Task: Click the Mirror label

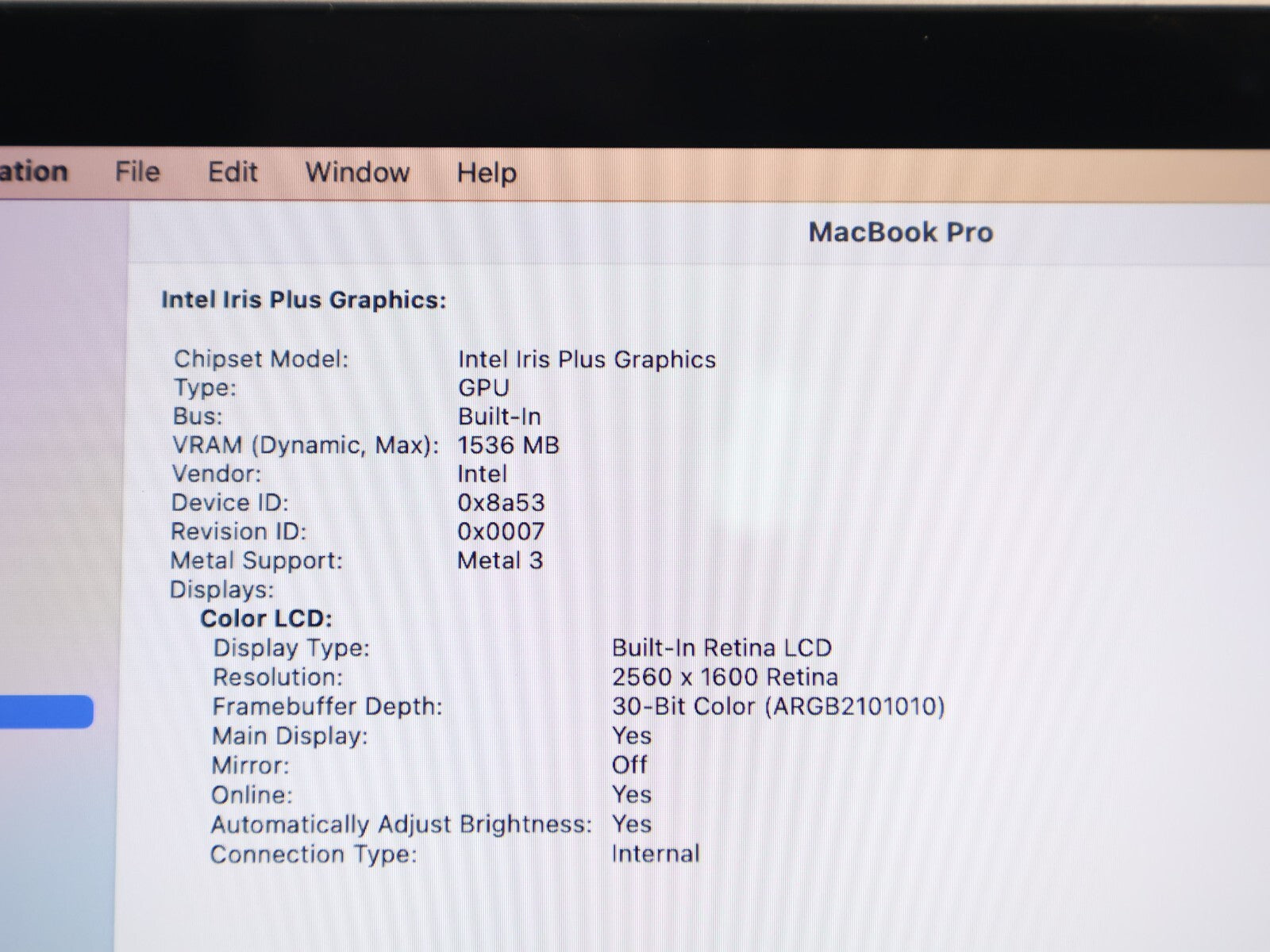Action: tap(251, 766)
